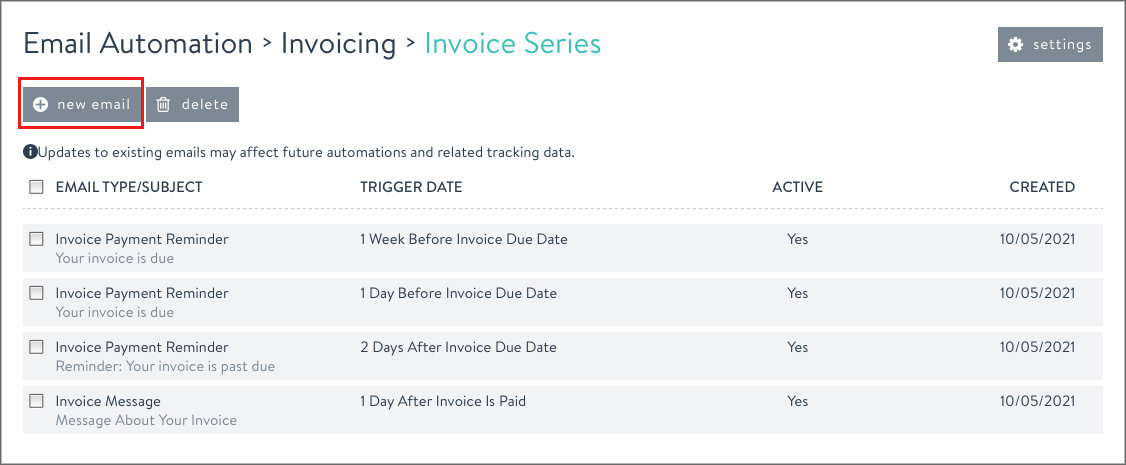Image resolution: width=1126 pixels, height=465 pixels.
Task: Click the Created column header
Action: click(x=1041, y=187)
